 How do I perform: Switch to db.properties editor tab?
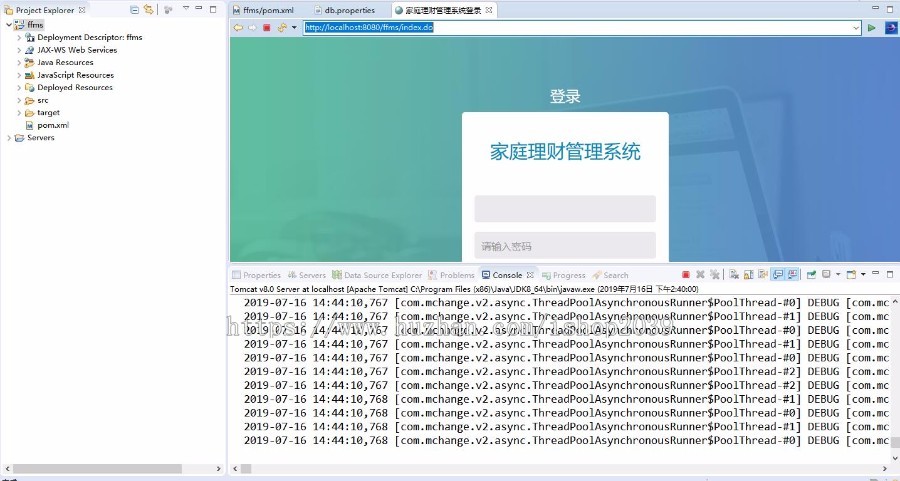point(344,10)
